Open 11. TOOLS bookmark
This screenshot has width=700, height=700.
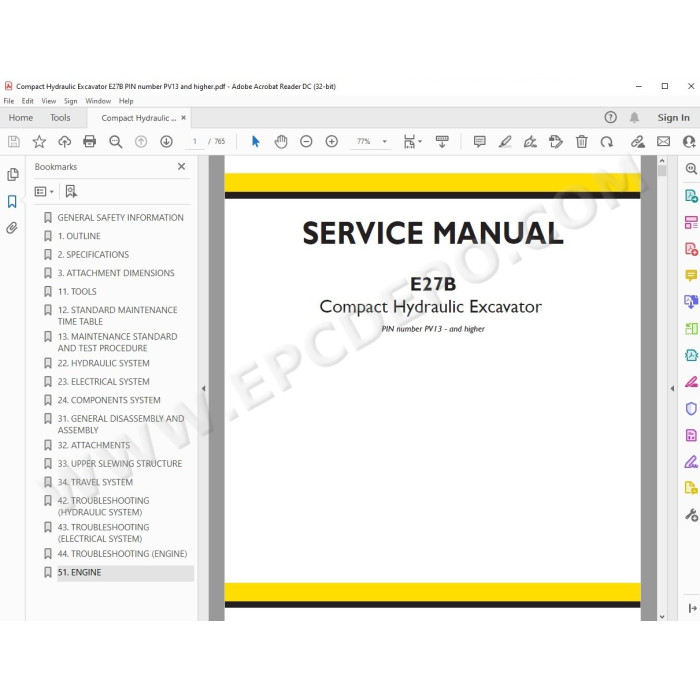77,292
